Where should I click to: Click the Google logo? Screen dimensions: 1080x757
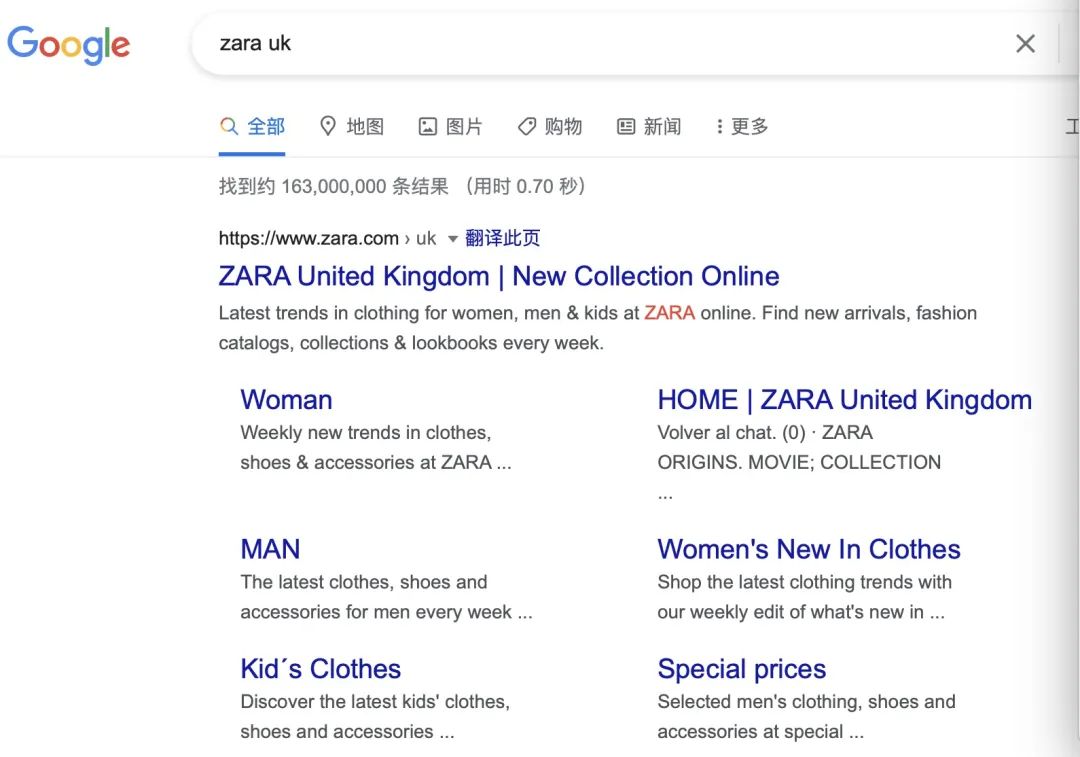pos(68,44)
